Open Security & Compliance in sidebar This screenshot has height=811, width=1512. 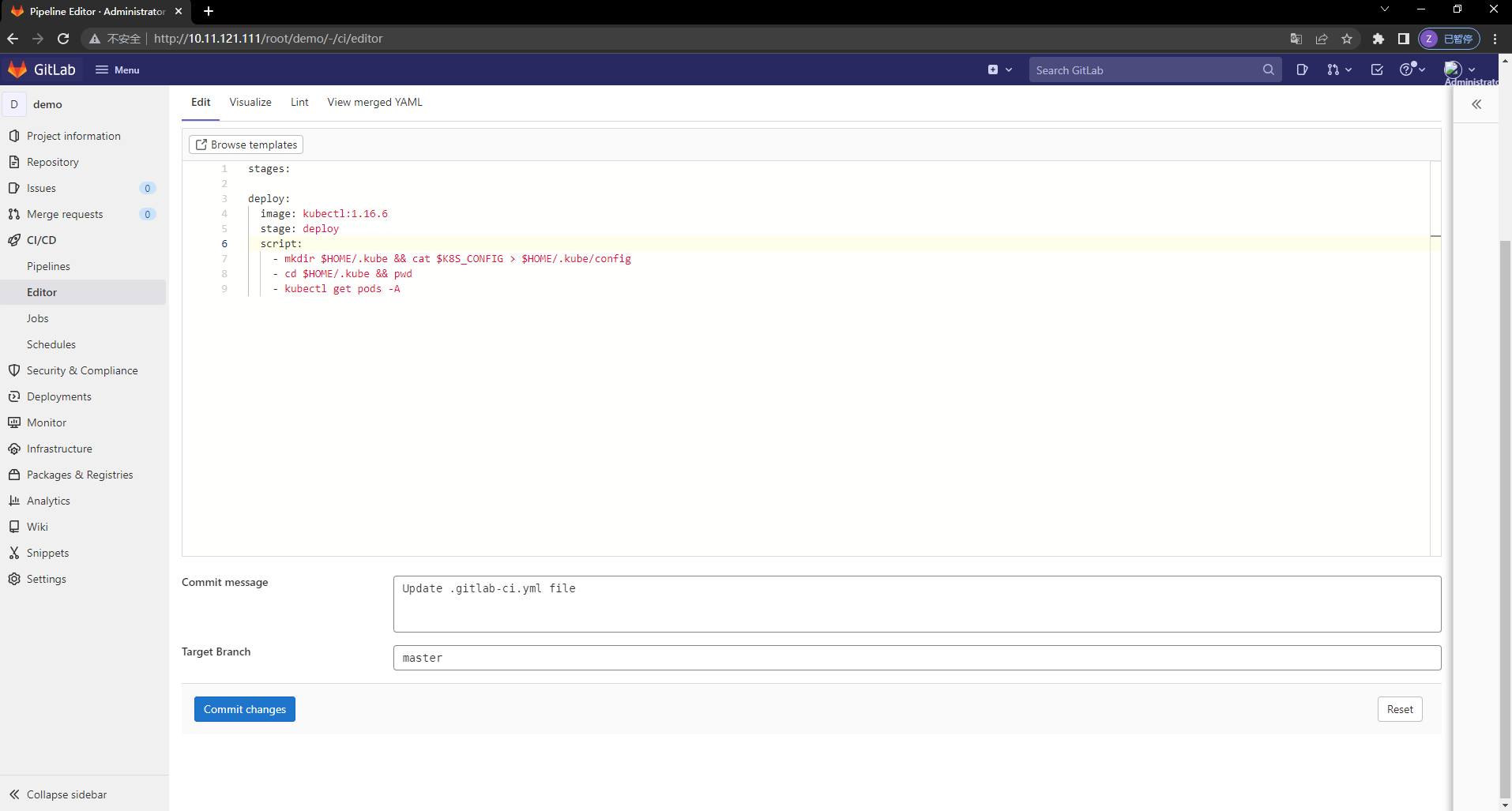84,370
